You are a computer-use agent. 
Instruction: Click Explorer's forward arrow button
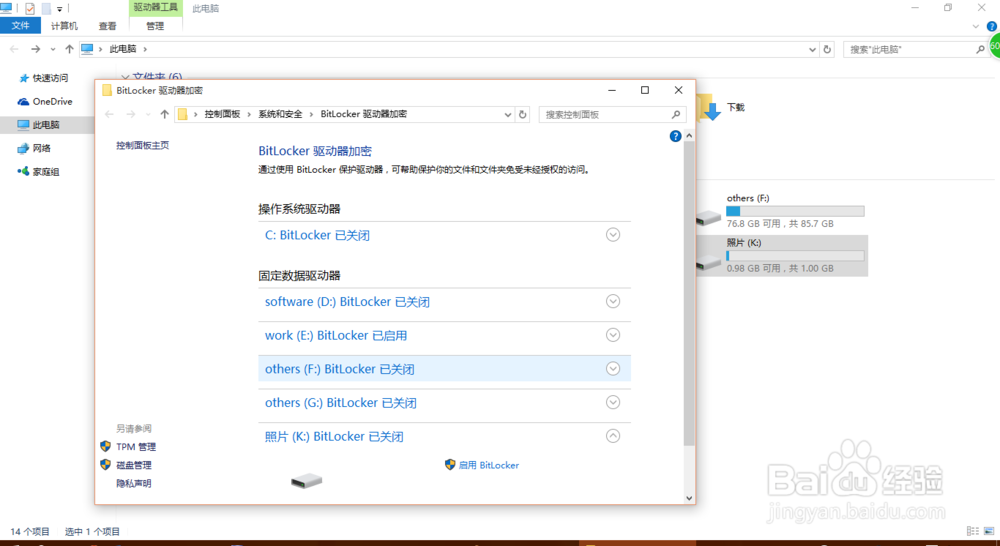pyautogui.click(x=36, y=49)
